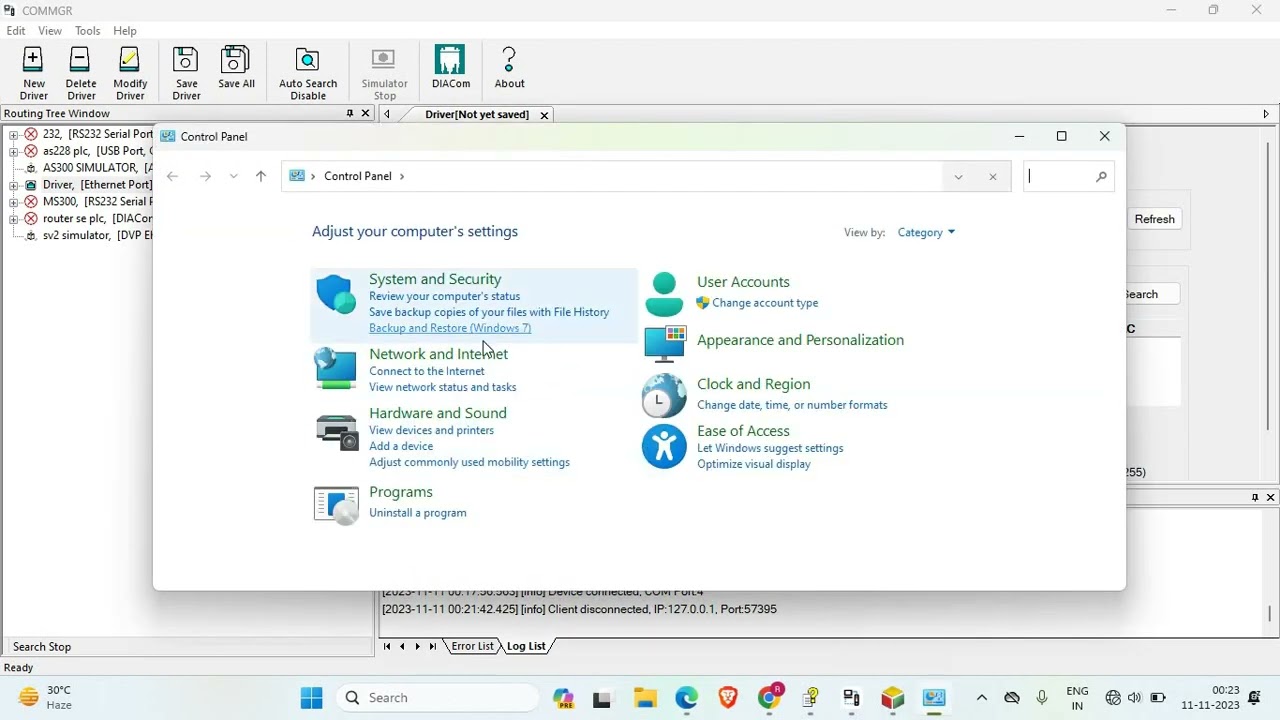Open Brave browser from the taskbar
Viewport: 1280px width, 720px height.
727,698
